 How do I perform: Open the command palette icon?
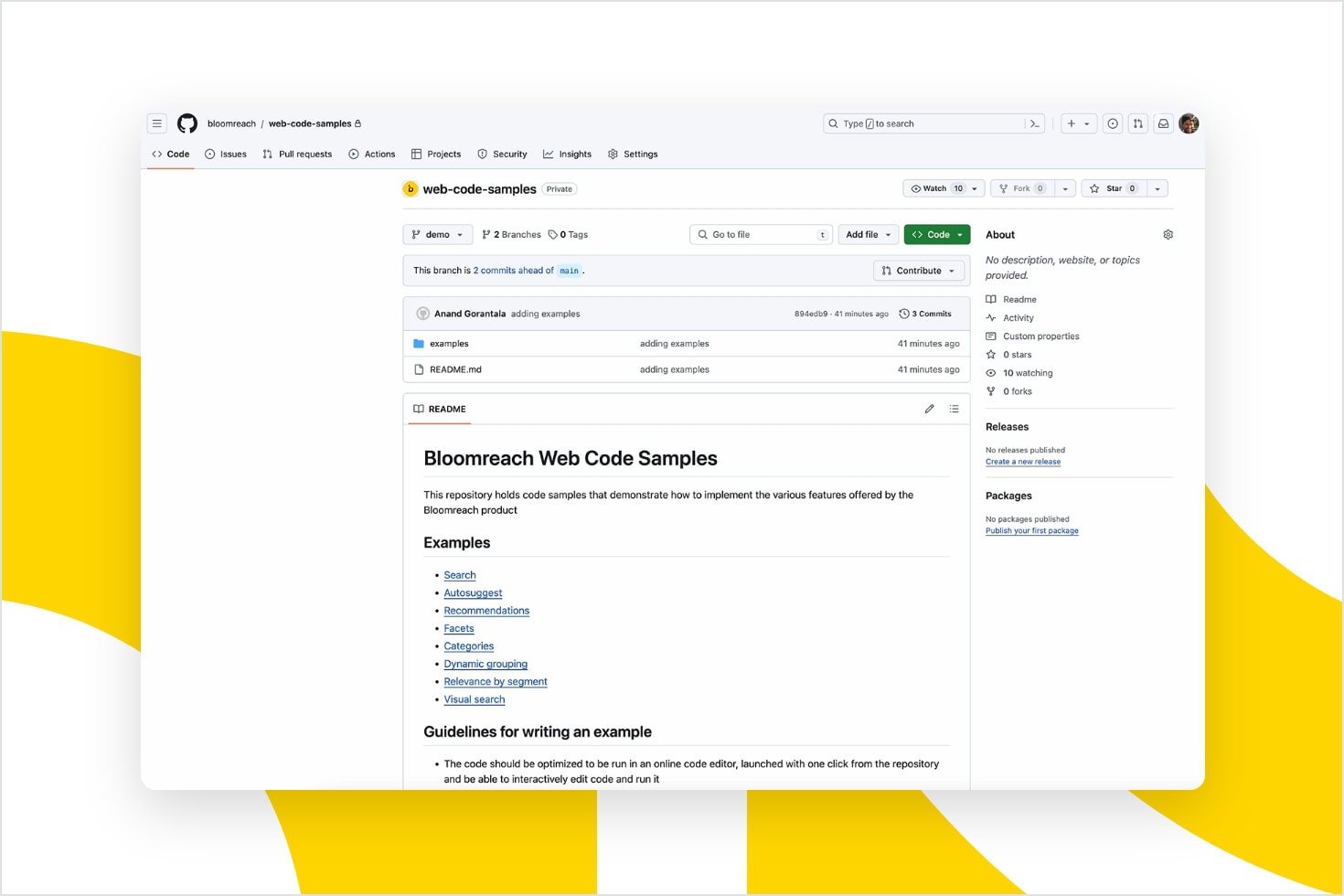click(1034, 123)
